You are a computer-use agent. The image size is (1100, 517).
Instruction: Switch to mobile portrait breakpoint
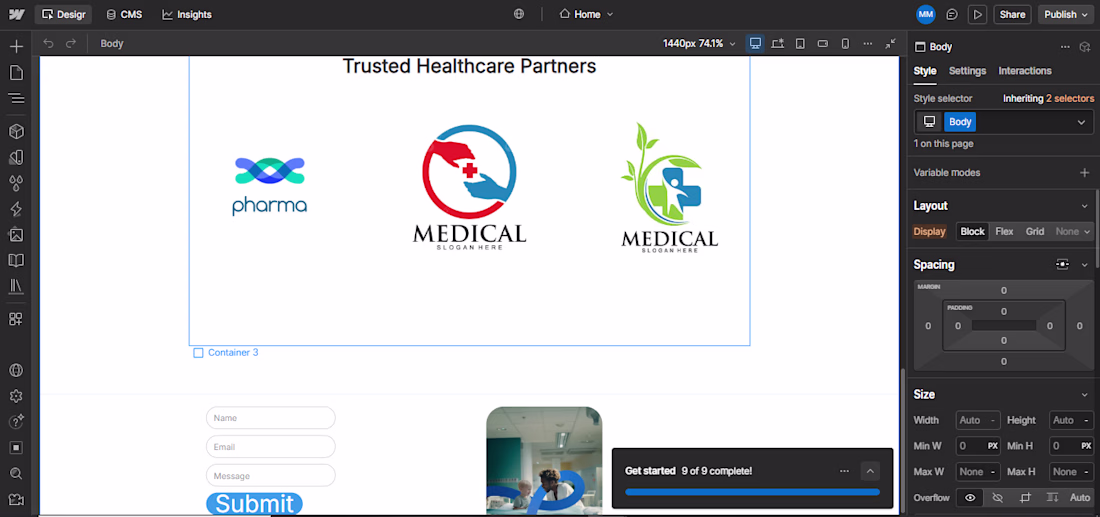point(845,43)
